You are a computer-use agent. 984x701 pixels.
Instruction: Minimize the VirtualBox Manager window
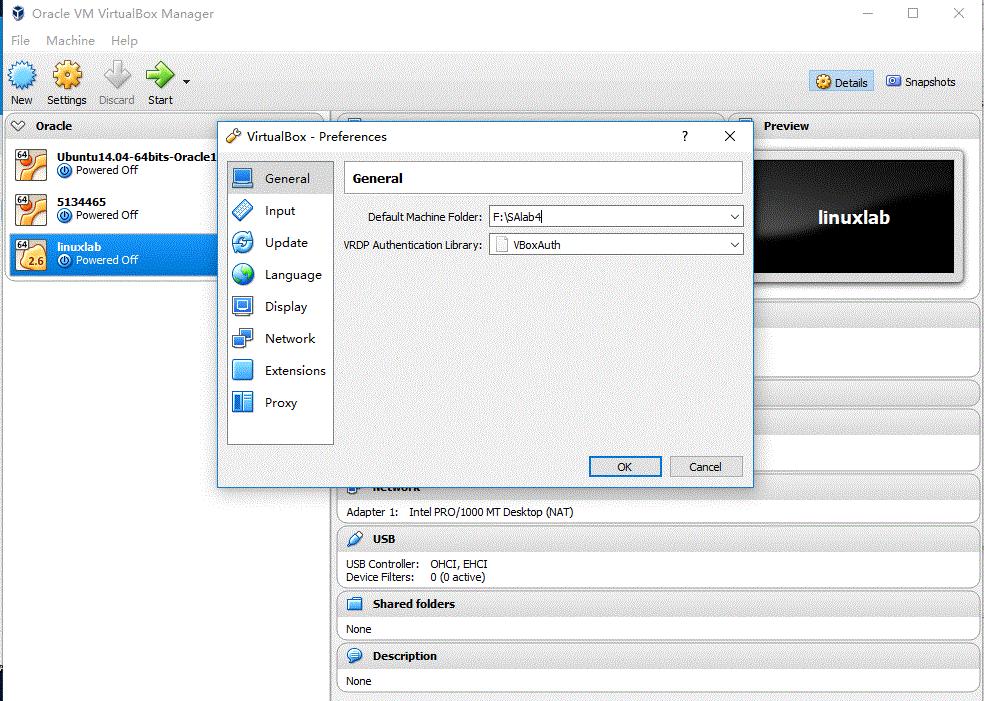[x=868, y=13]
